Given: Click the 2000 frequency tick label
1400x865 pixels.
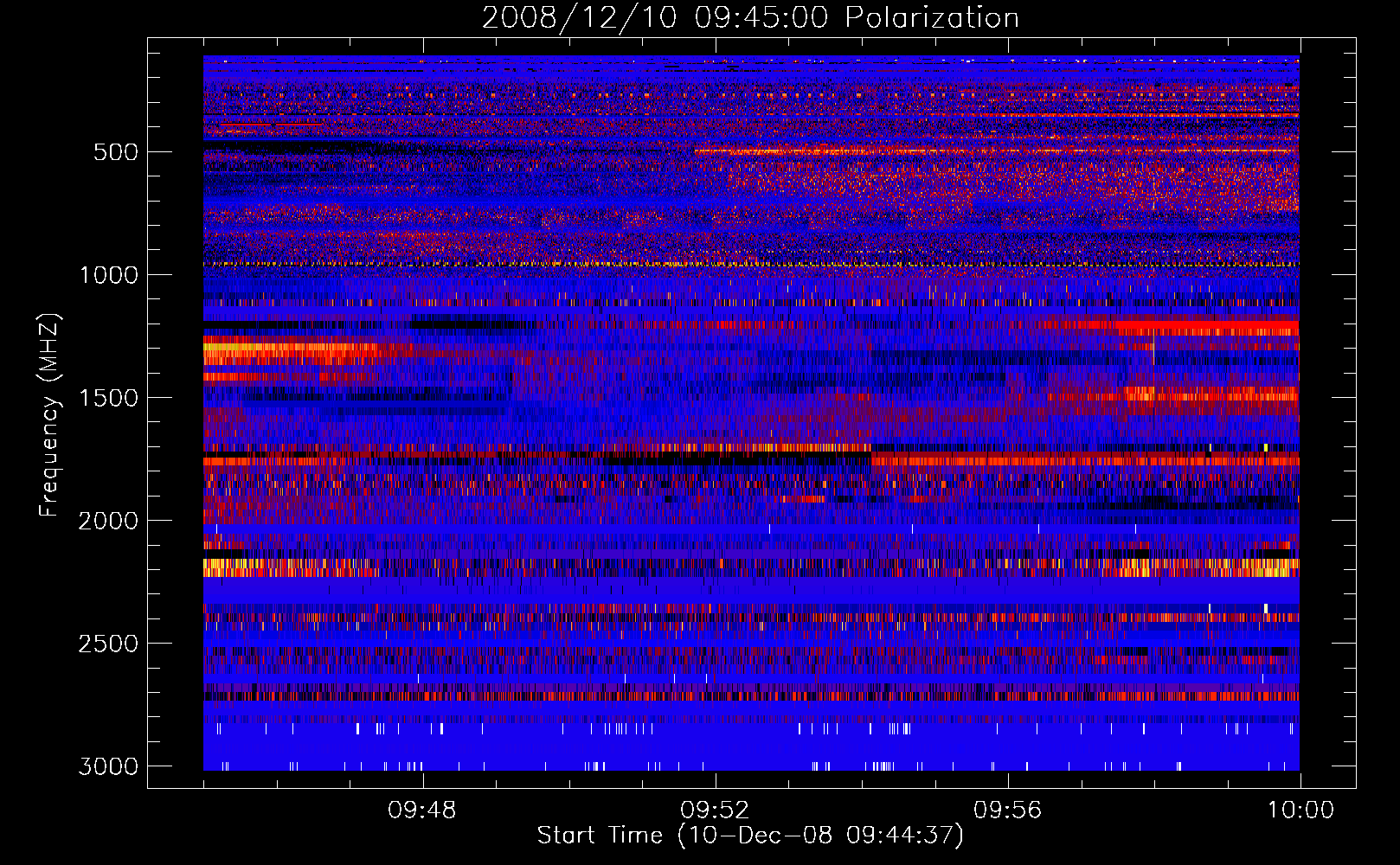Looking at the screenshot, I should 108,521.
